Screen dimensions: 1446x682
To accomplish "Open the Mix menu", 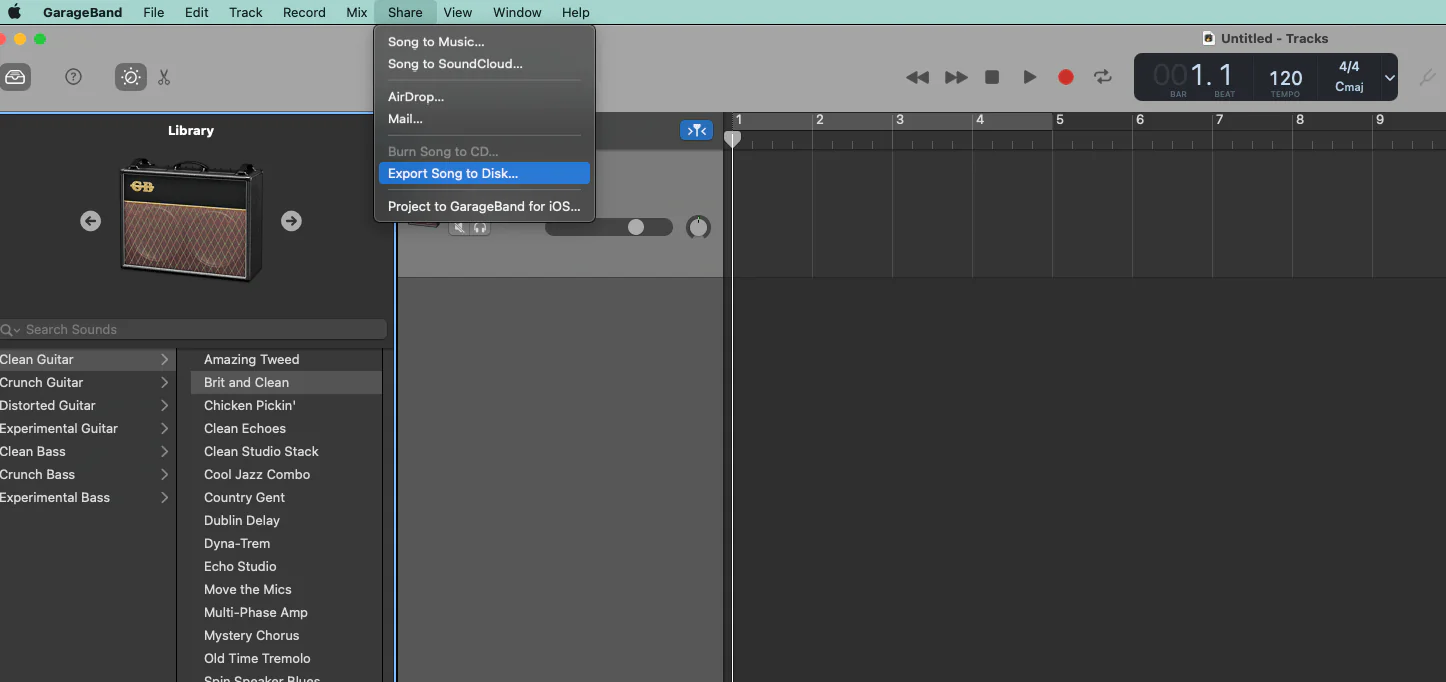I will (x=356, y=12).
